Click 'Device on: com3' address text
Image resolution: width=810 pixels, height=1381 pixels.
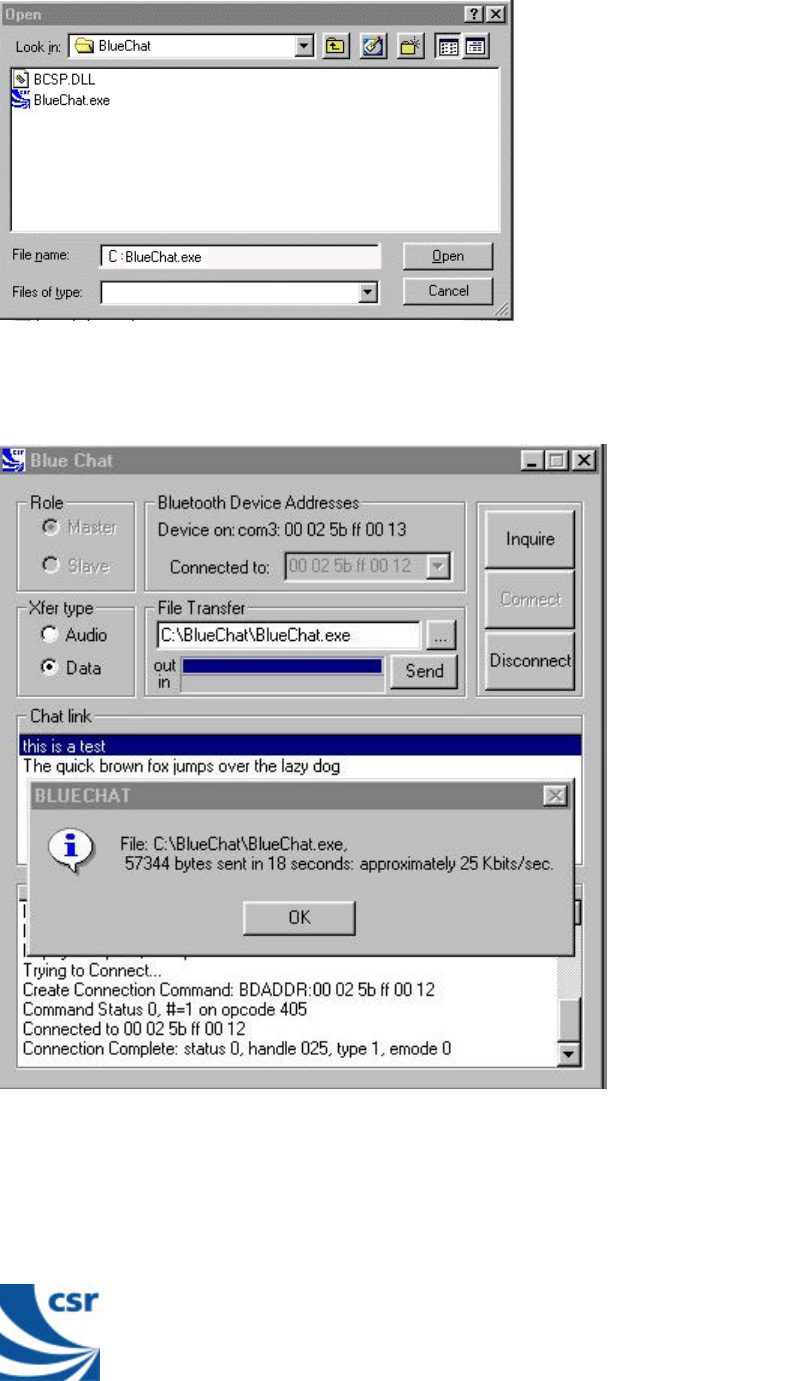point(283,529)
